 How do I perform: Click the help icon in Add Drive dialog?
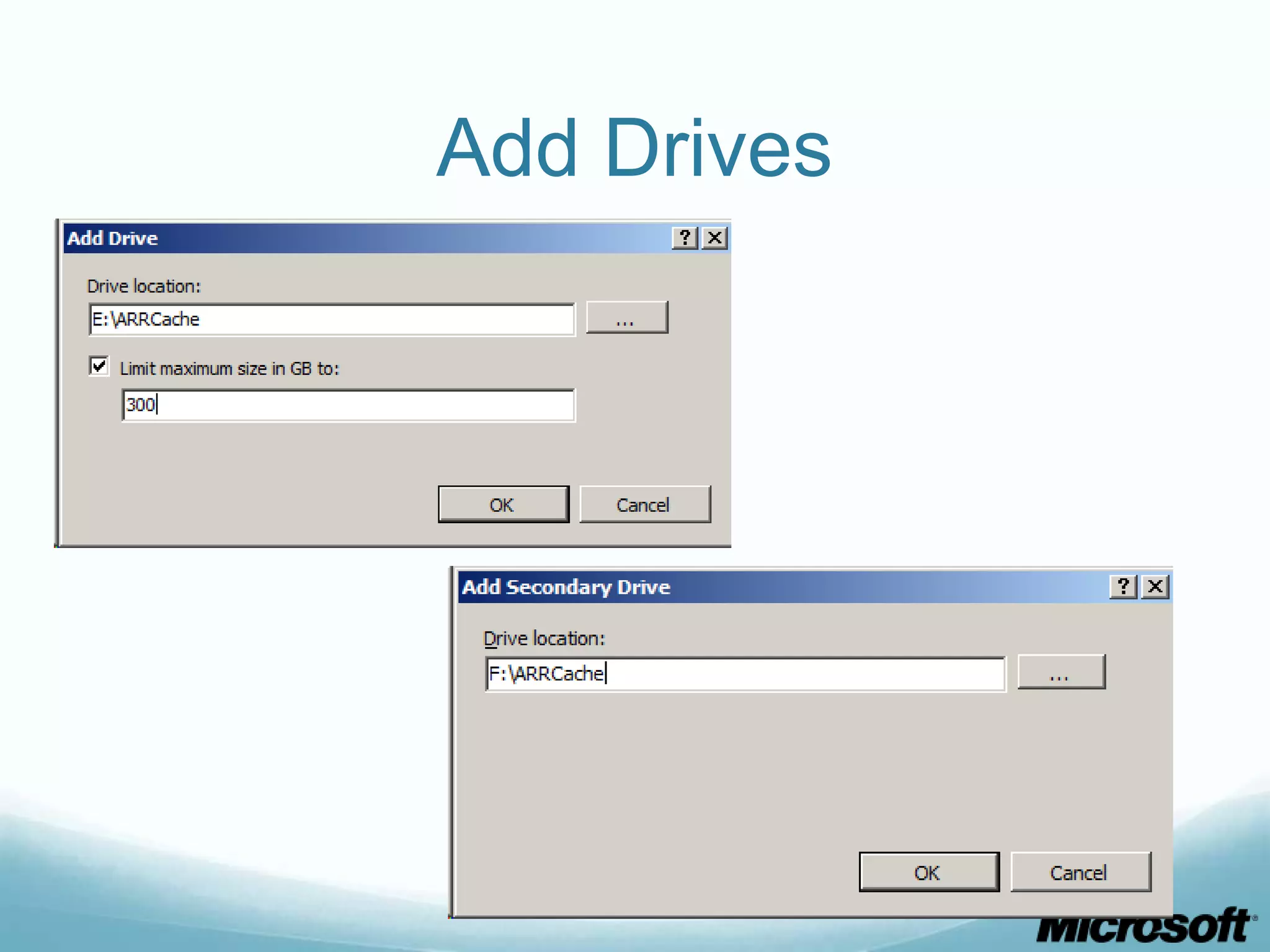pos(685,238)
